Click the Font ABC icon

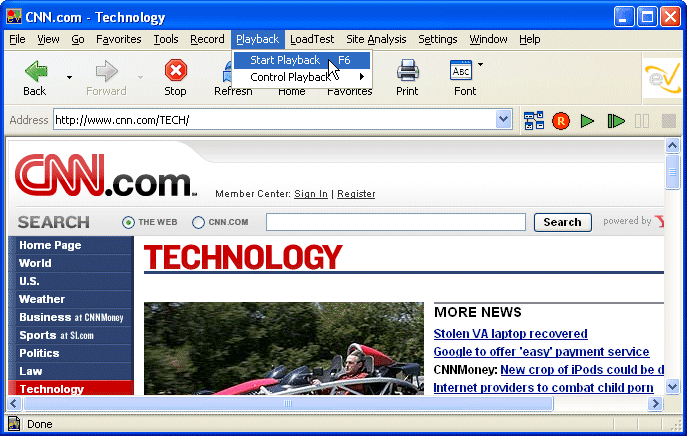click(x=461, y=70)
